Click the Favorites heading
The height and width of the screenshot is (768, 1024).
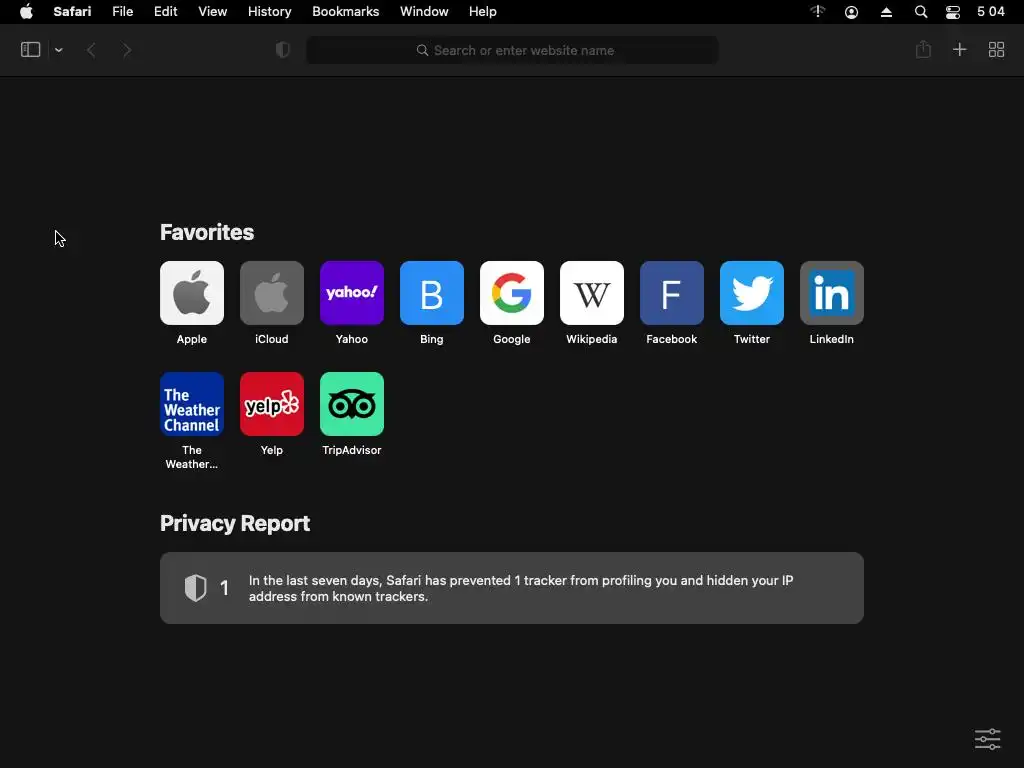click(207, 232)
